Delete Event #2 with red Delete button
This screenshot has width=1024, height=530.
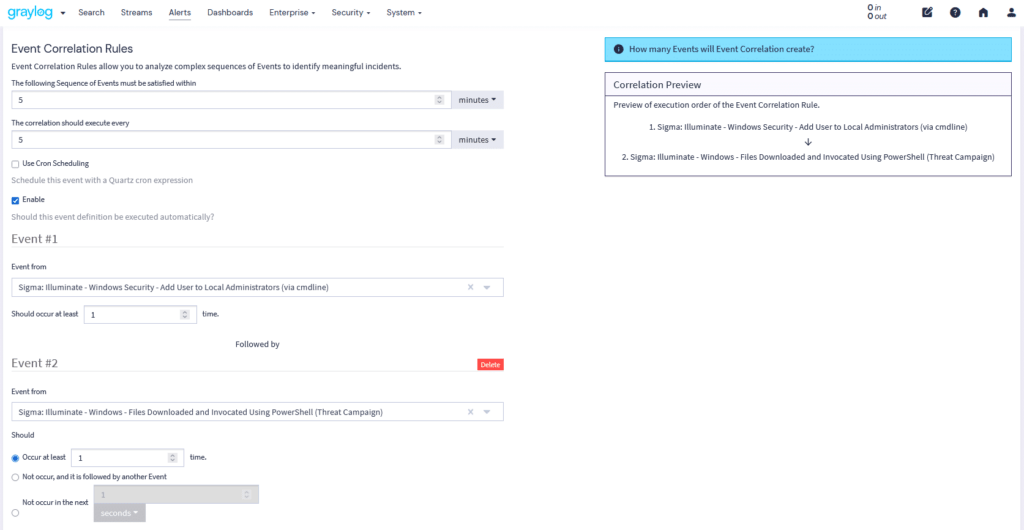[490, 365]
